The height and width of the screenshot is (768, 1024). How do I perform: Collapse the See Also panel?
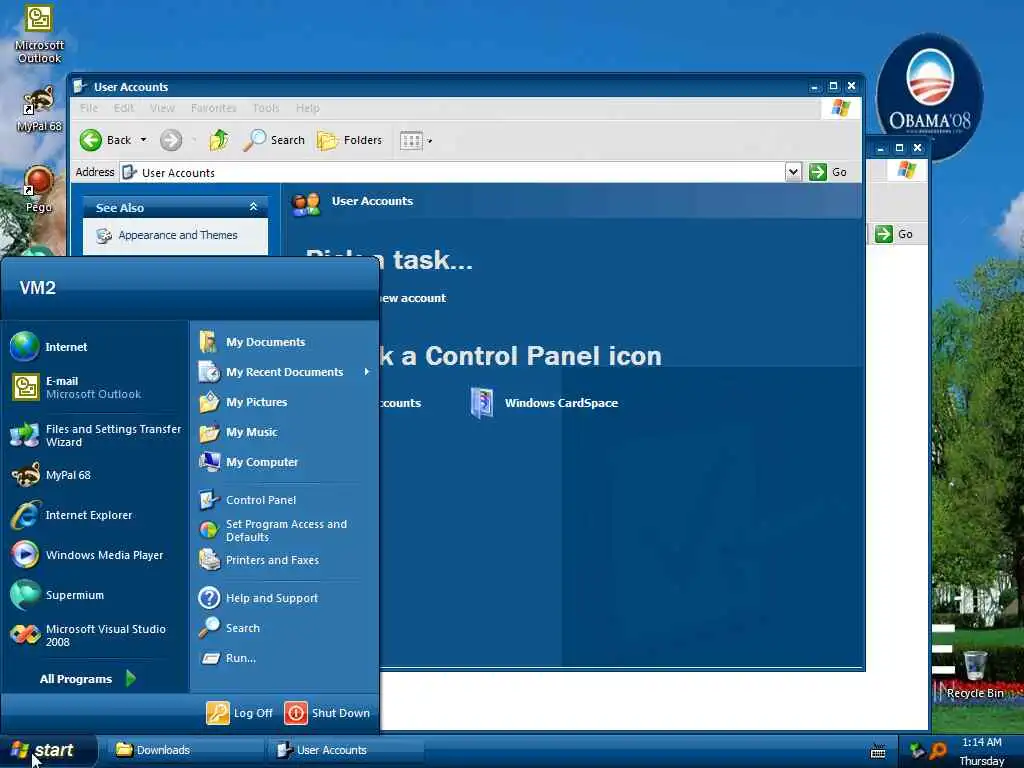(253, 207)
